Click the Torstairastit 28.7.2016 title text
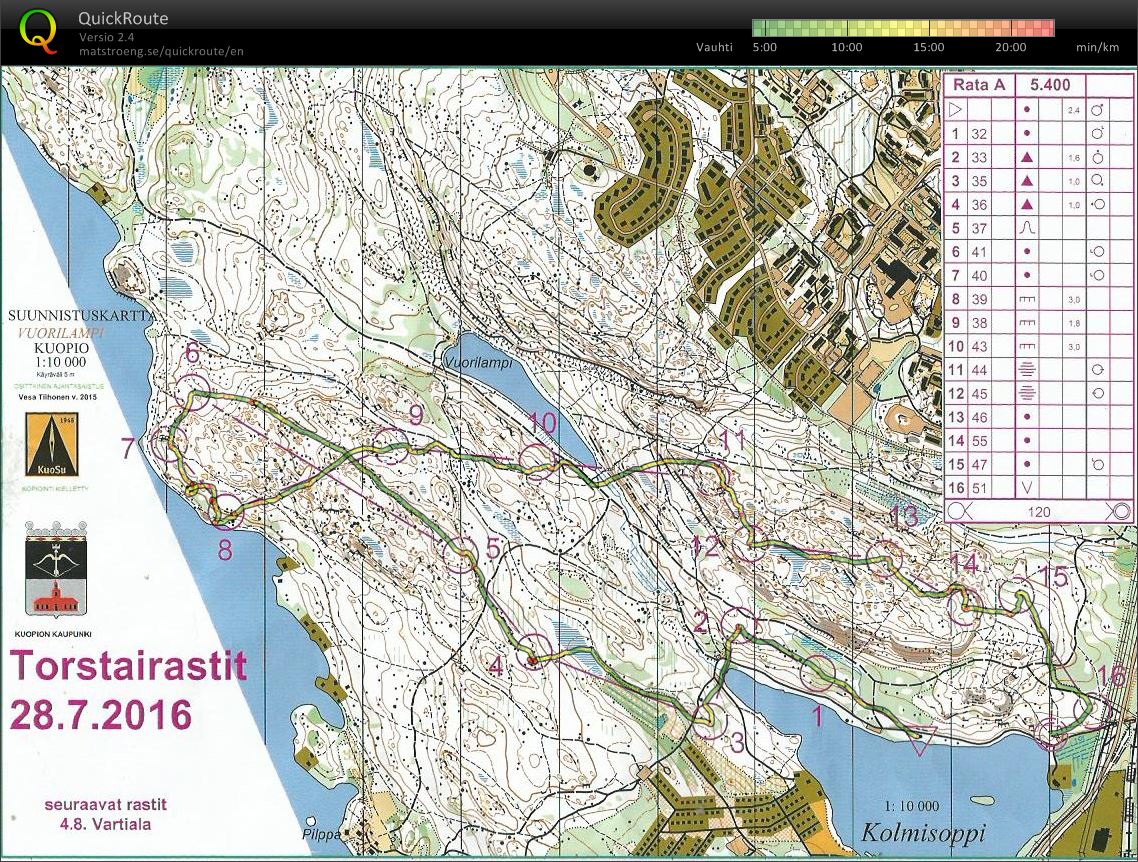 tap(127, 690)
